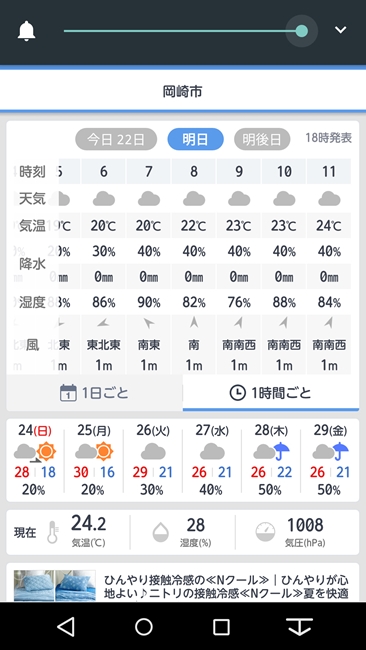Select the 明後日 day pill
The image size is (366, 650).
click(262, 139)
